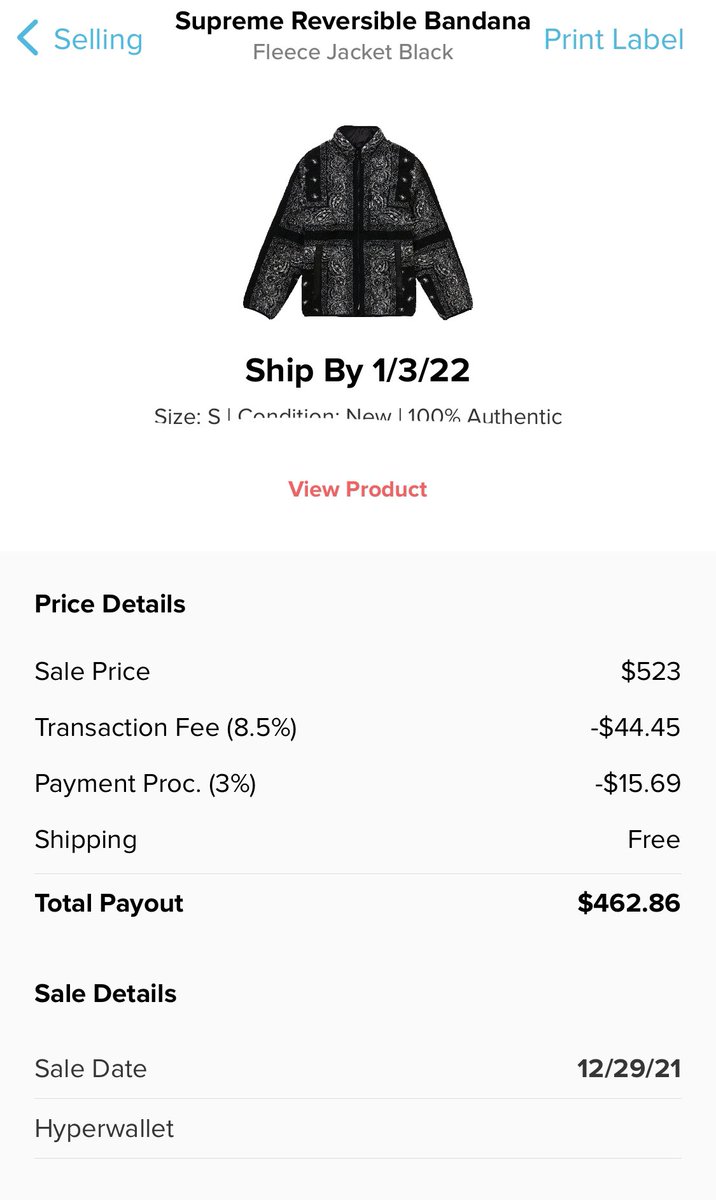The width and height of the screenshot is (716, 1200).
Task: Tap the Print Label button
Action: click(613, 39)
